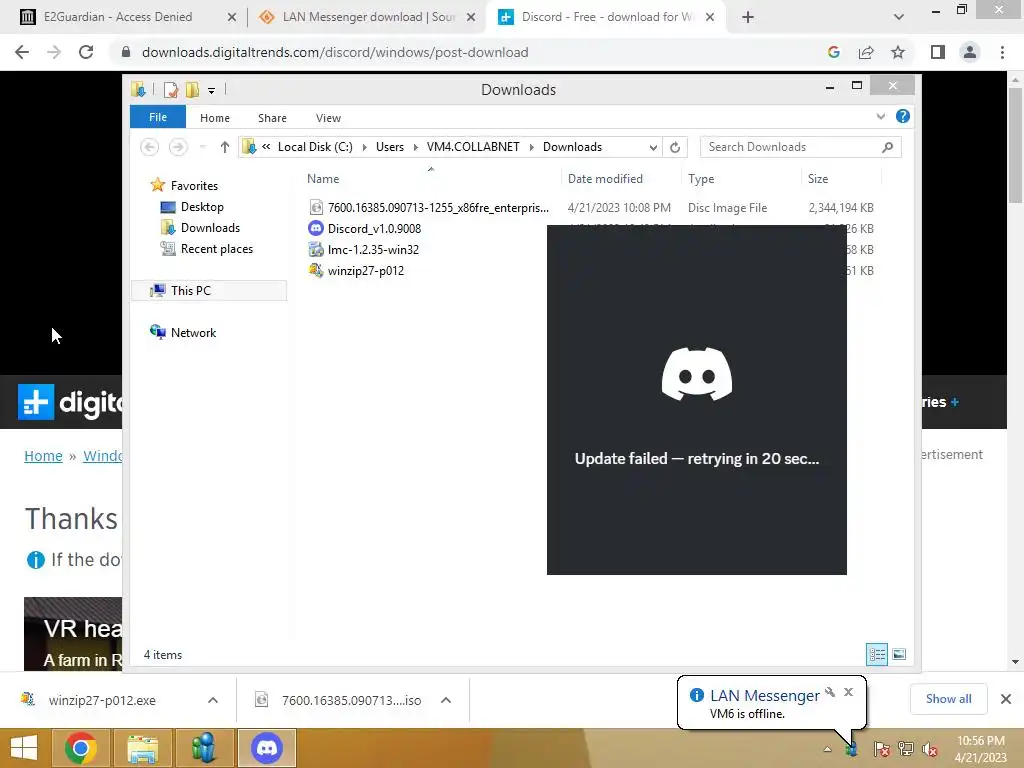Select Downloads in Favorites sidebar
1024x768 pixels.
coord(210,228)
